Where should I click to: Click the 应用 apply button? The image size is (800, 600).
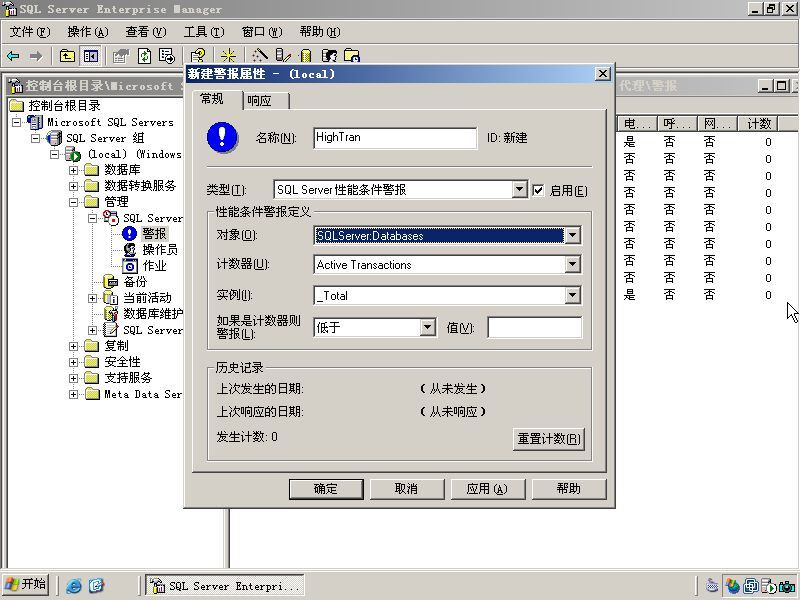click(x=487, y=489)
